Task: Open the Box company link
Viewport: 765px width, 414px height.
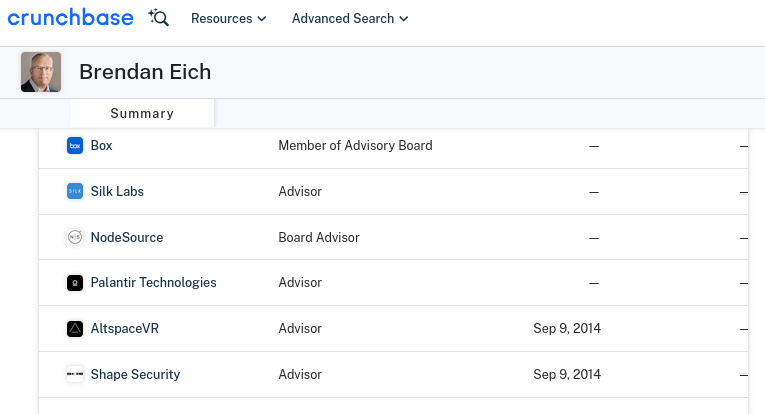Action: (x=101, y=145)
